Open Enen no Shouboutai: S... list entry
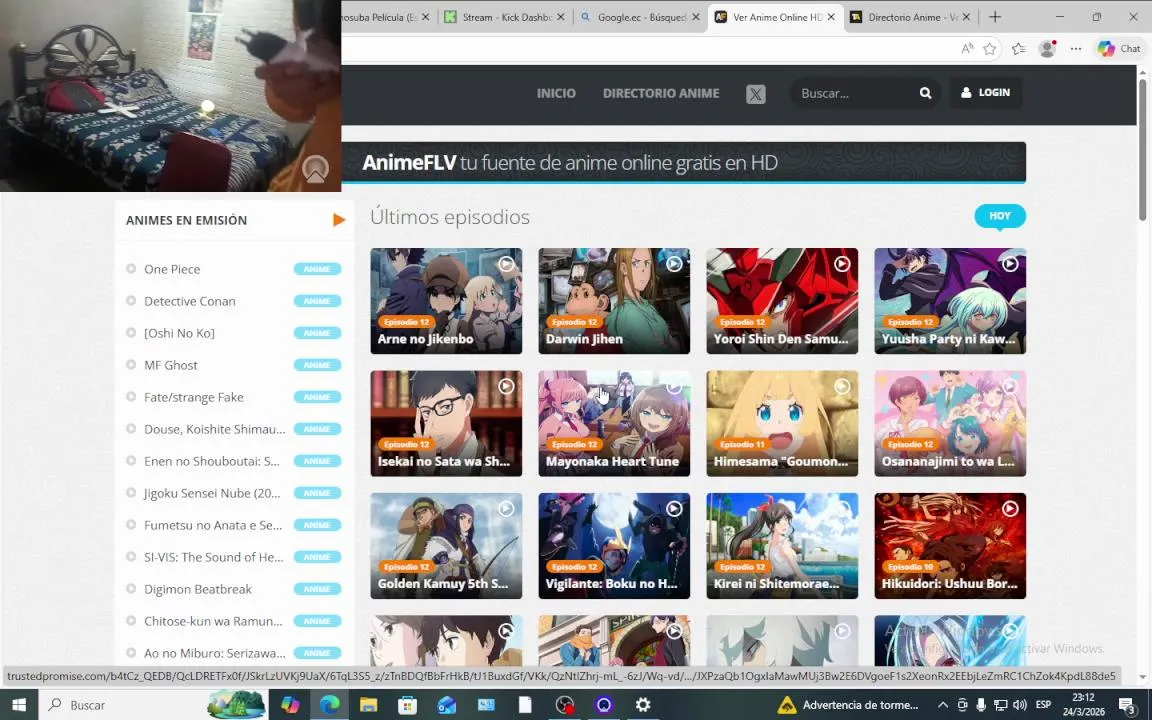 [212, 461]
